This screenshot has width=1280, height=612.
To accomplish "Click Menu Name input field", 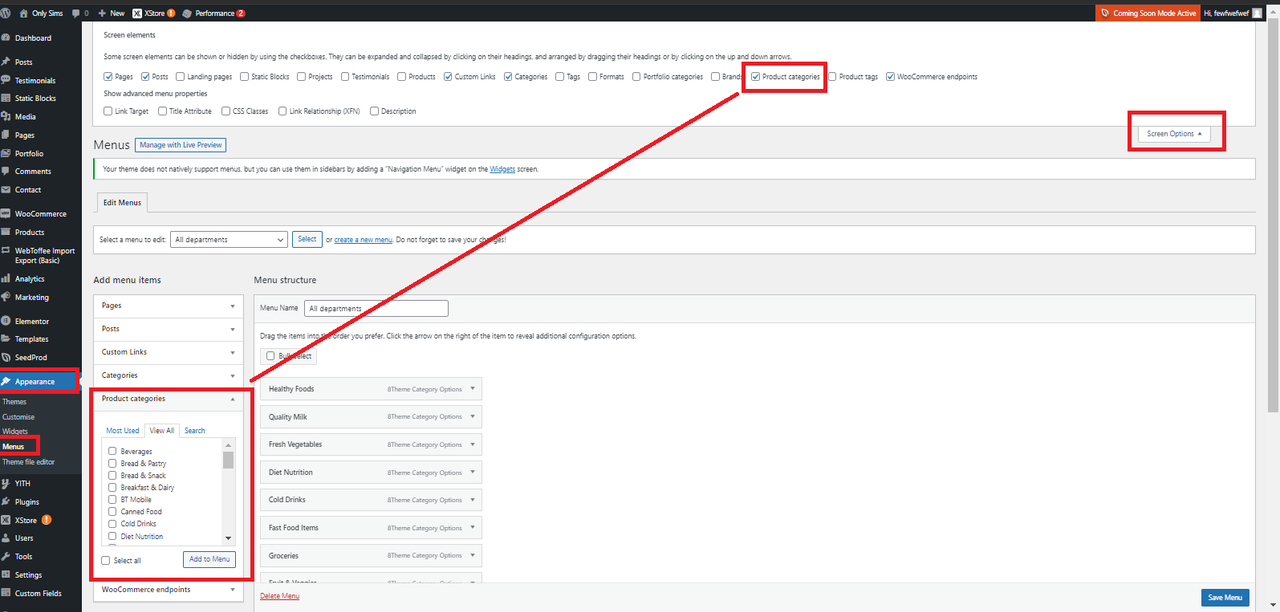I will pyautogui.click(x=376, y=308).
